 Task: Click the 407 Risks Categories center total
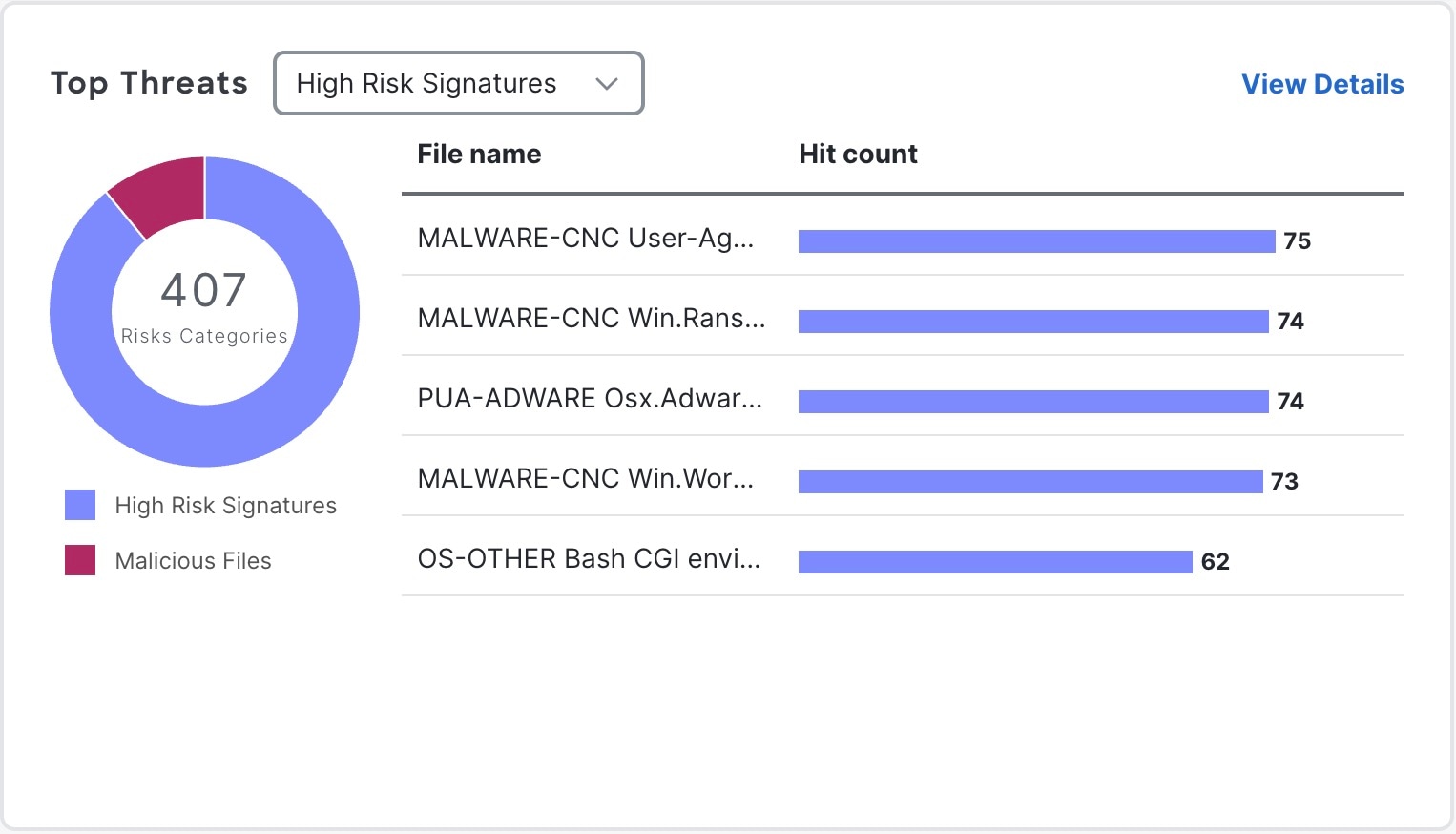point(204,305)
